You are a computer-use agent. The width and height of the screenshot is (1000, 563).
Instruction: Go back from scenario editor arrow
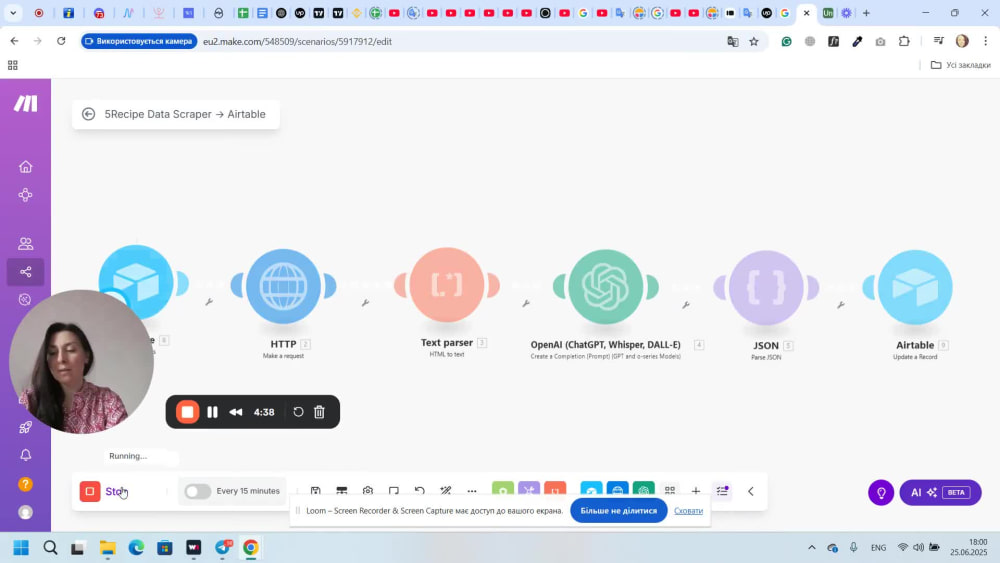89,114
